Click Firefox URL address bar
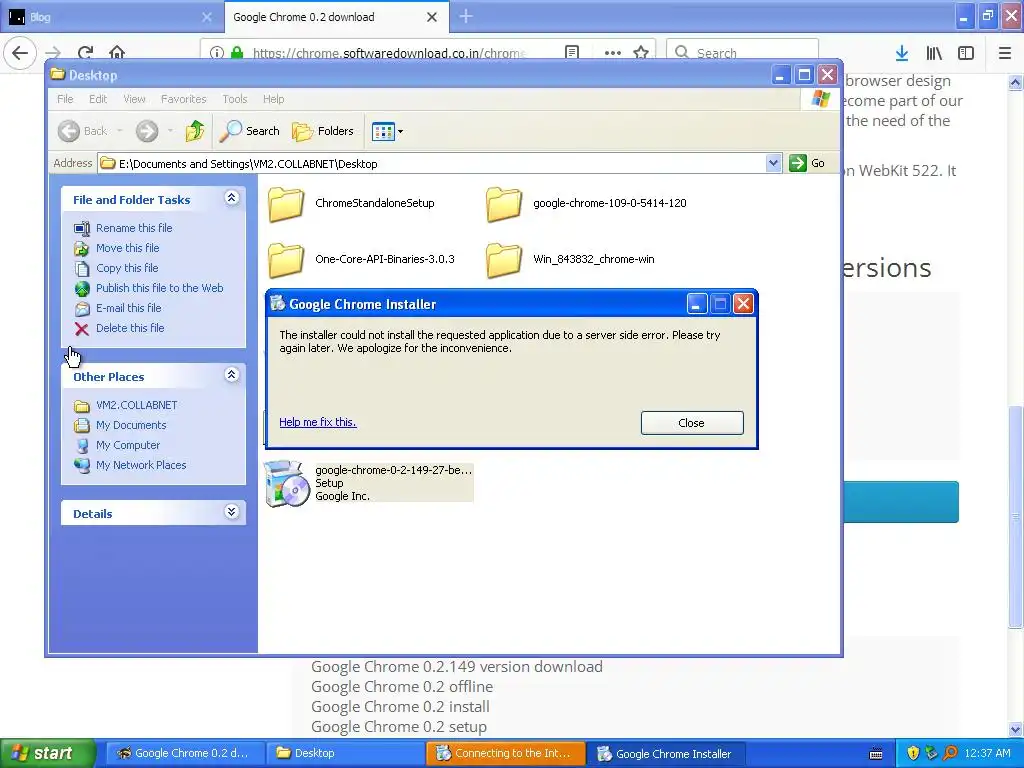 389,53
